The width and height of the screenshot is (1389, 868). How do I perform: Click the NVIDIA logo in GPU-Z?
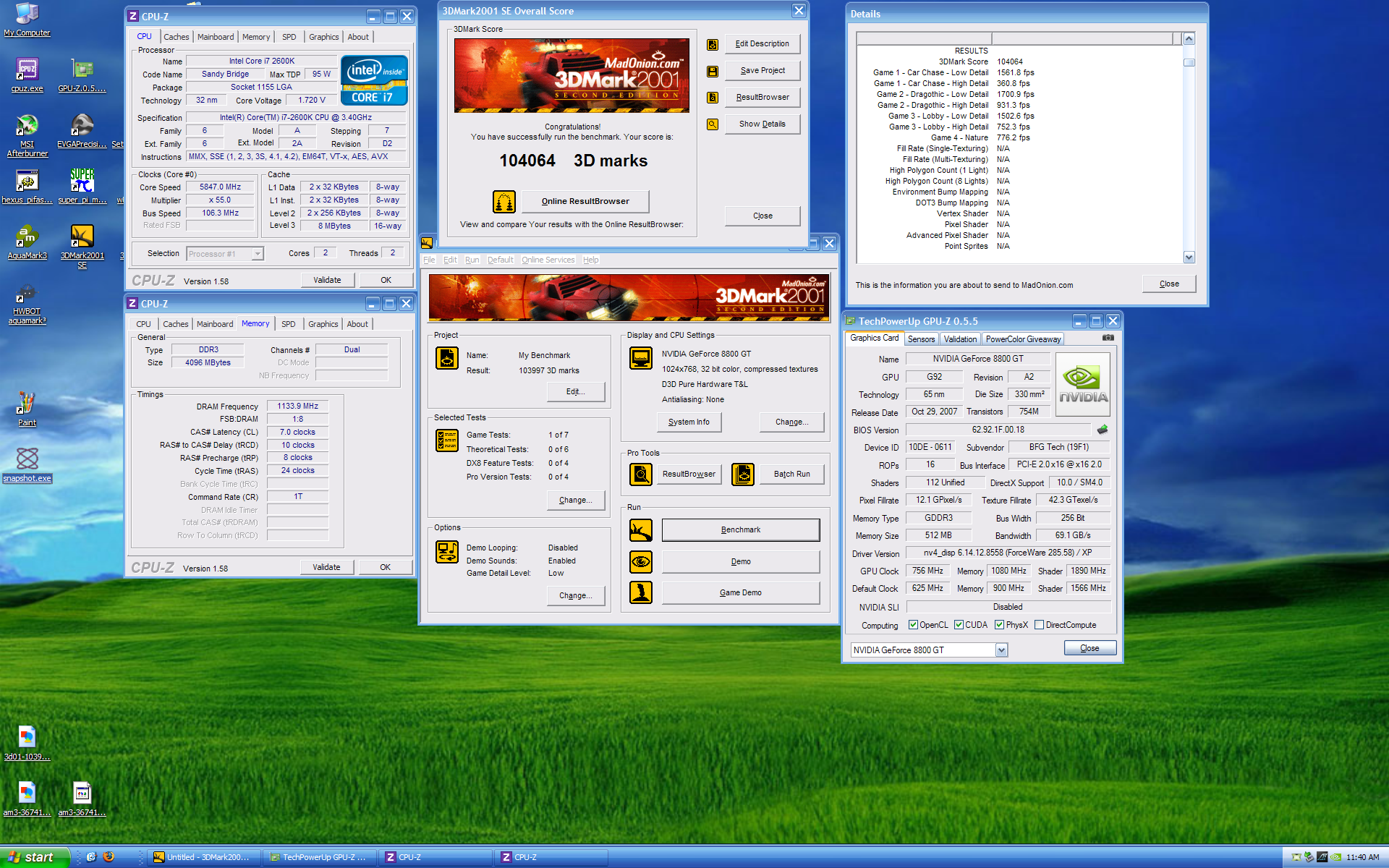coord(1083,384)
